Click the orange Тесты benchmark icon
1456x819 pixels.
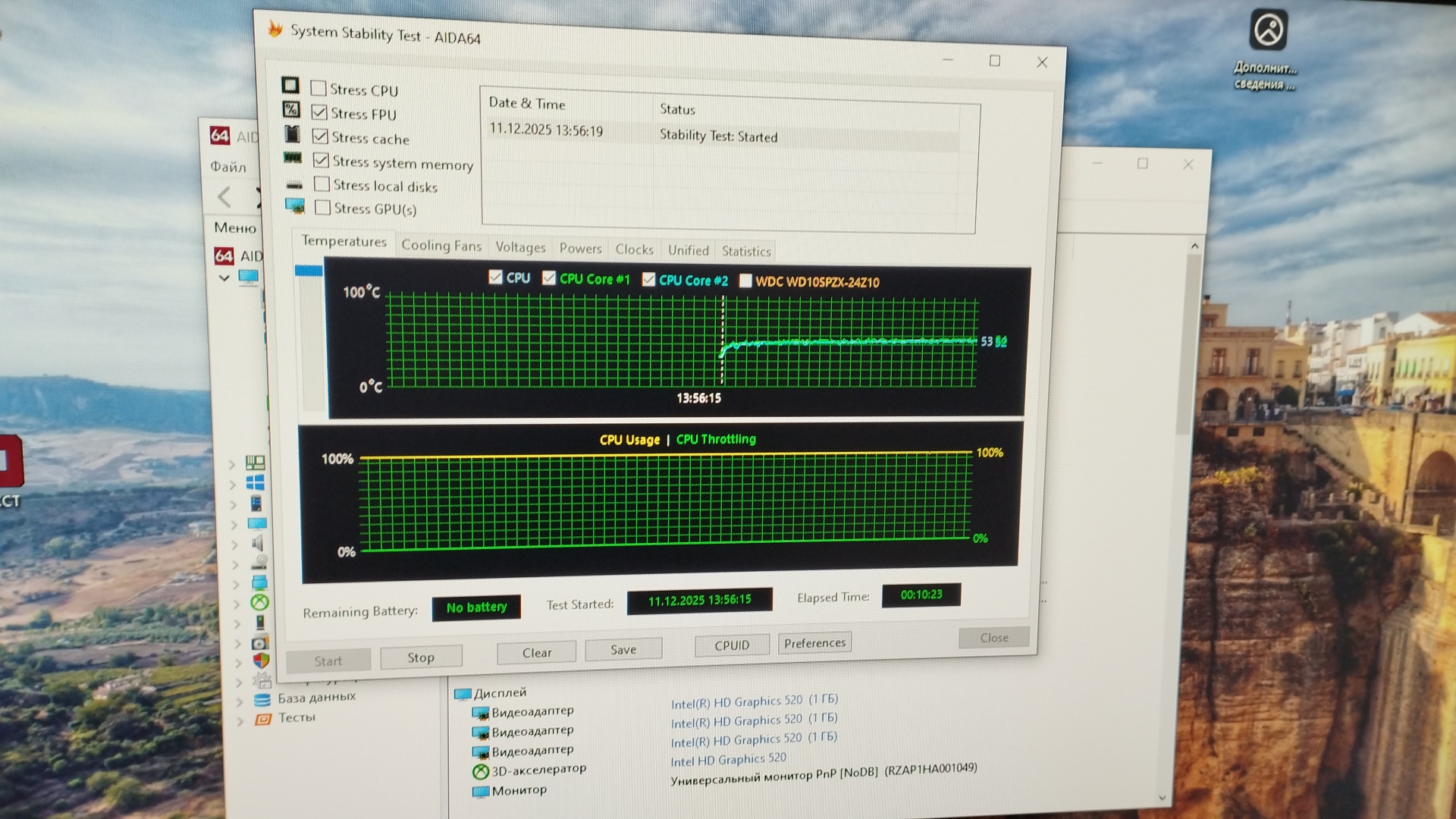click(x=263, y=719)
